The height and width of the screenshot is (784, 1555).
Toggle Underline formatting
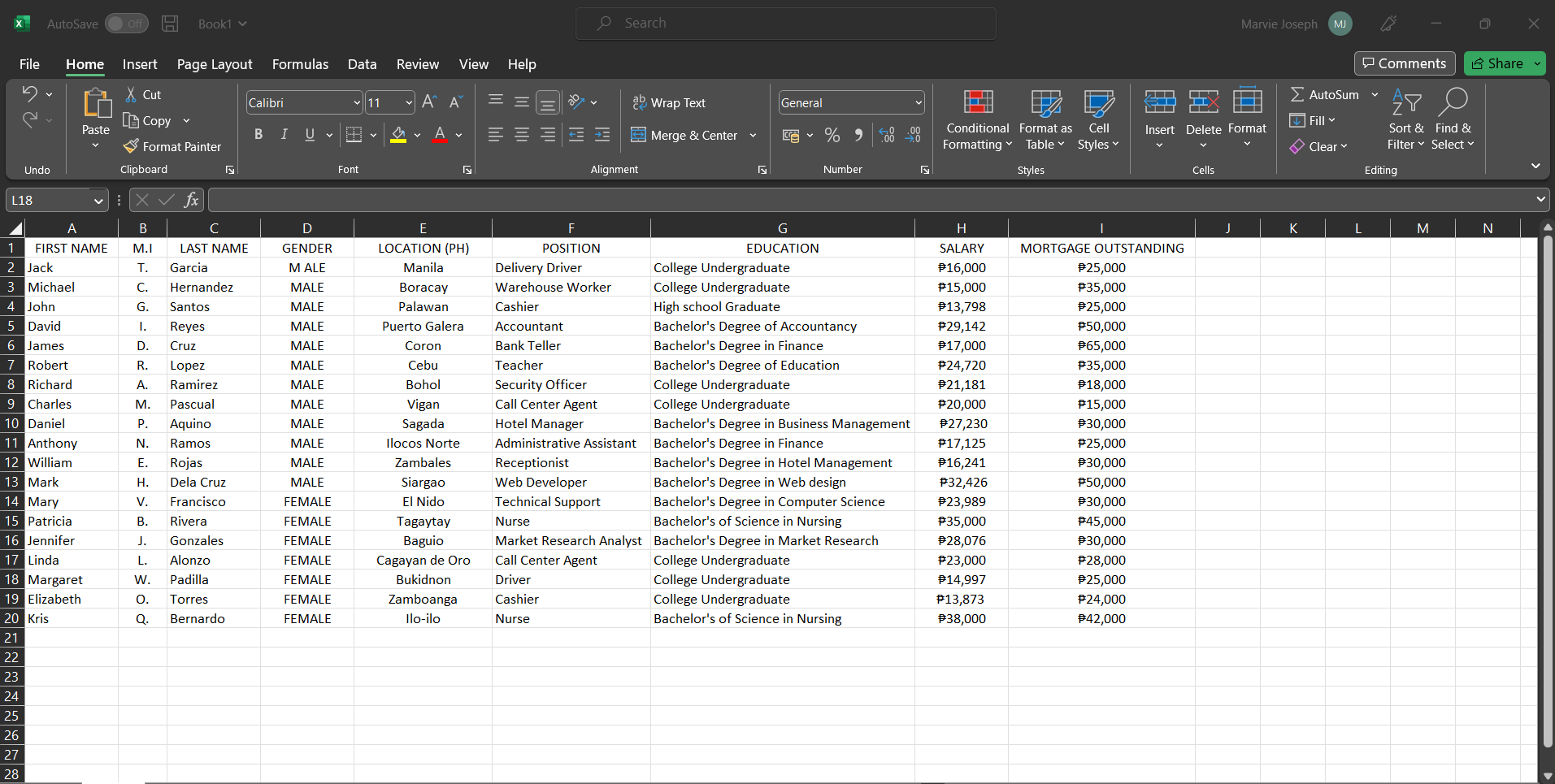(310, 135)
